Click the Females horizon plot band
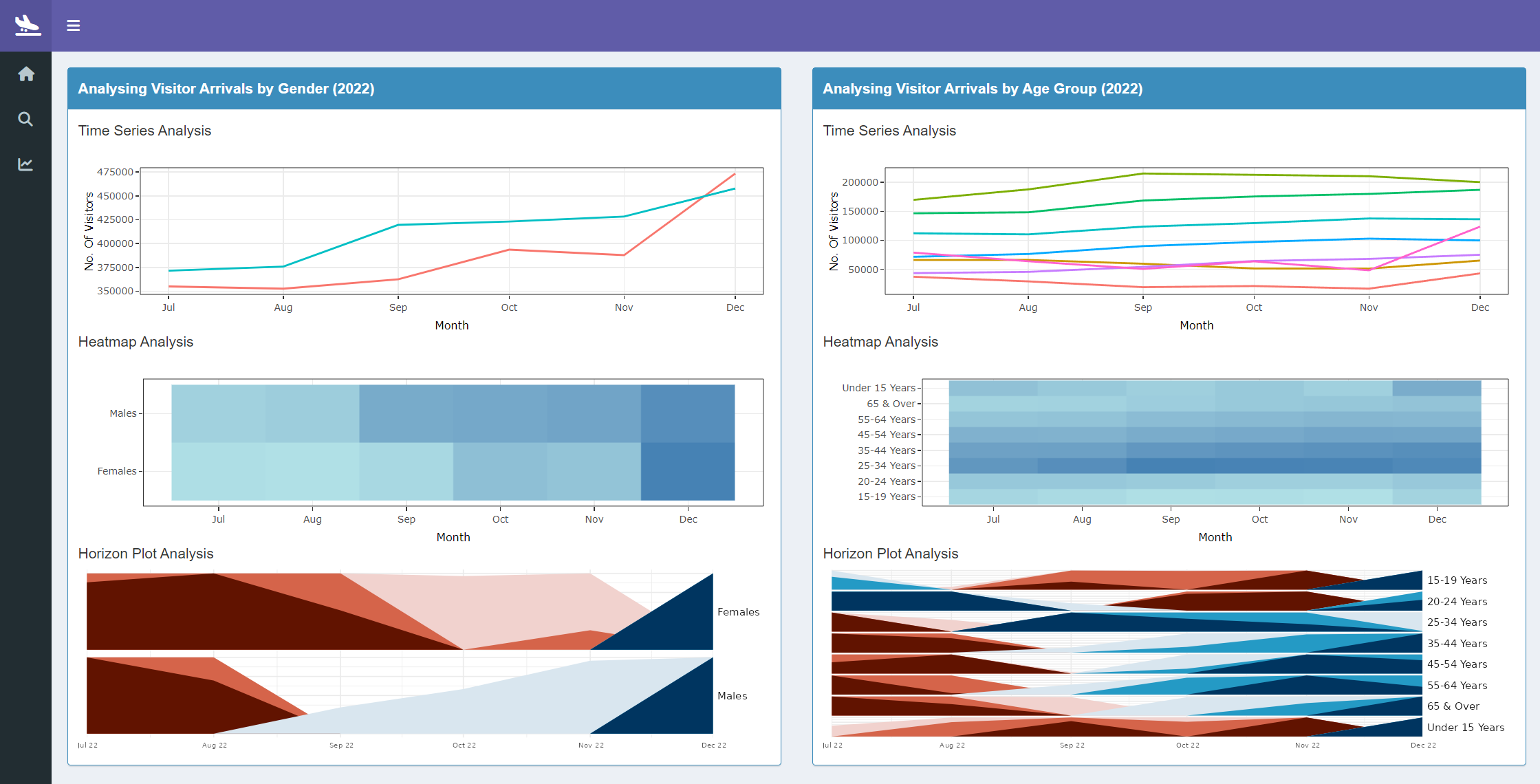Screen dimensions: 1540x784 (399, 611)
